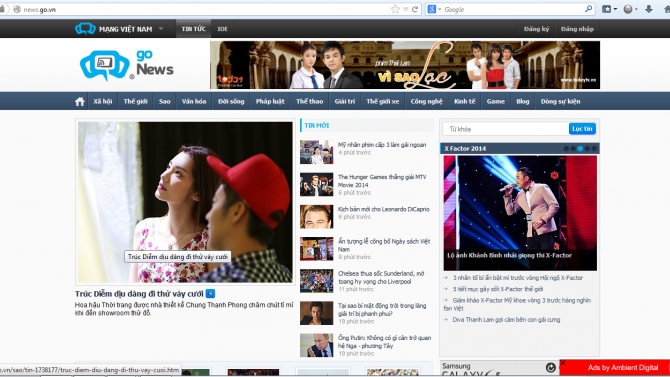This screenshot has height=377, width=670.
Task: Reload the page with the refresh icon
Action: coord(415,9)
